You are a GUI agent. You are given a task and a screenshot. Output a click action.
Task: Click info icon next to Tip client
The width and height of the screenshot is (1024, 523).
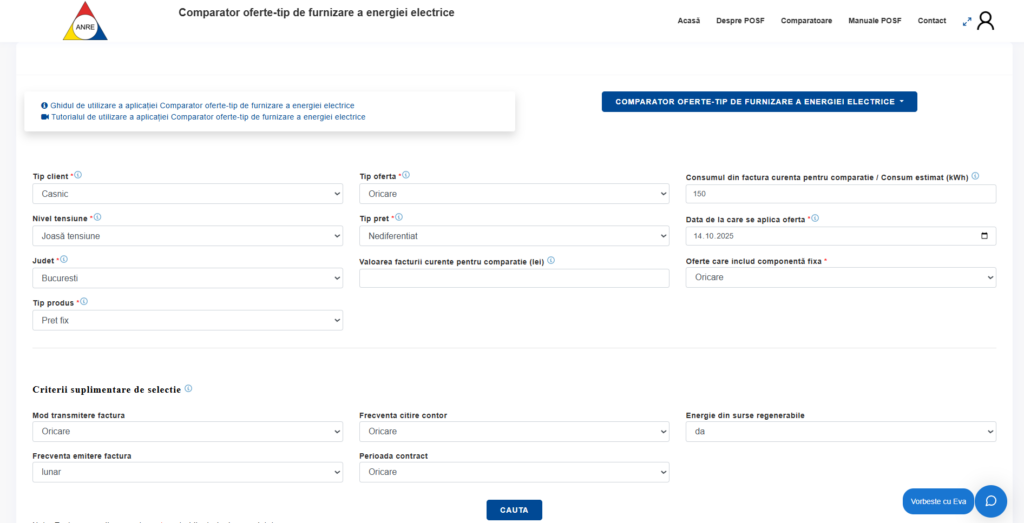pyautogui.click(x=78, y=175)
